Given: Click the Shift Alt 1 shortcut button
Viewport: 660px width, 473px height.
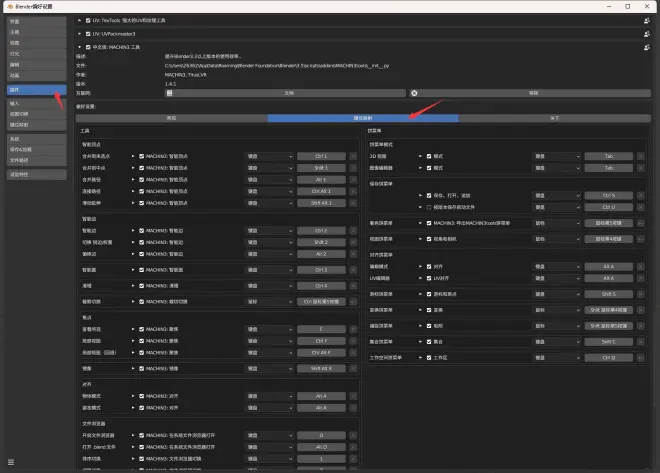Looking at the screenshot, I should [321, 203].
